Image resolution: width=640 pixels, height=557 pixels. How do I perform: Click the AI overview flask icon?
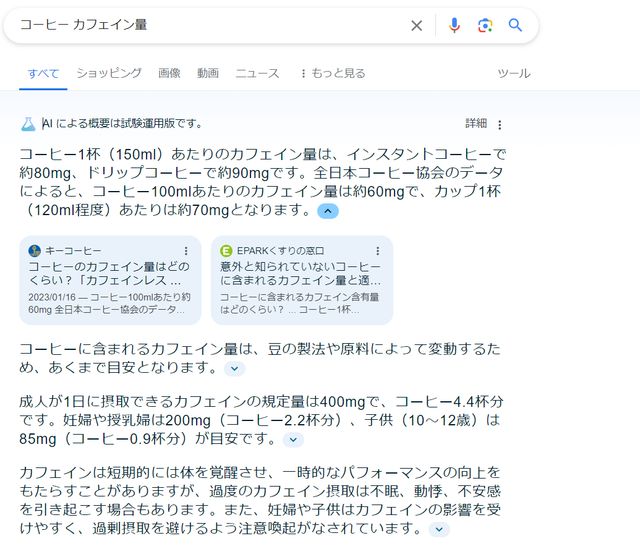click(28, 124)
